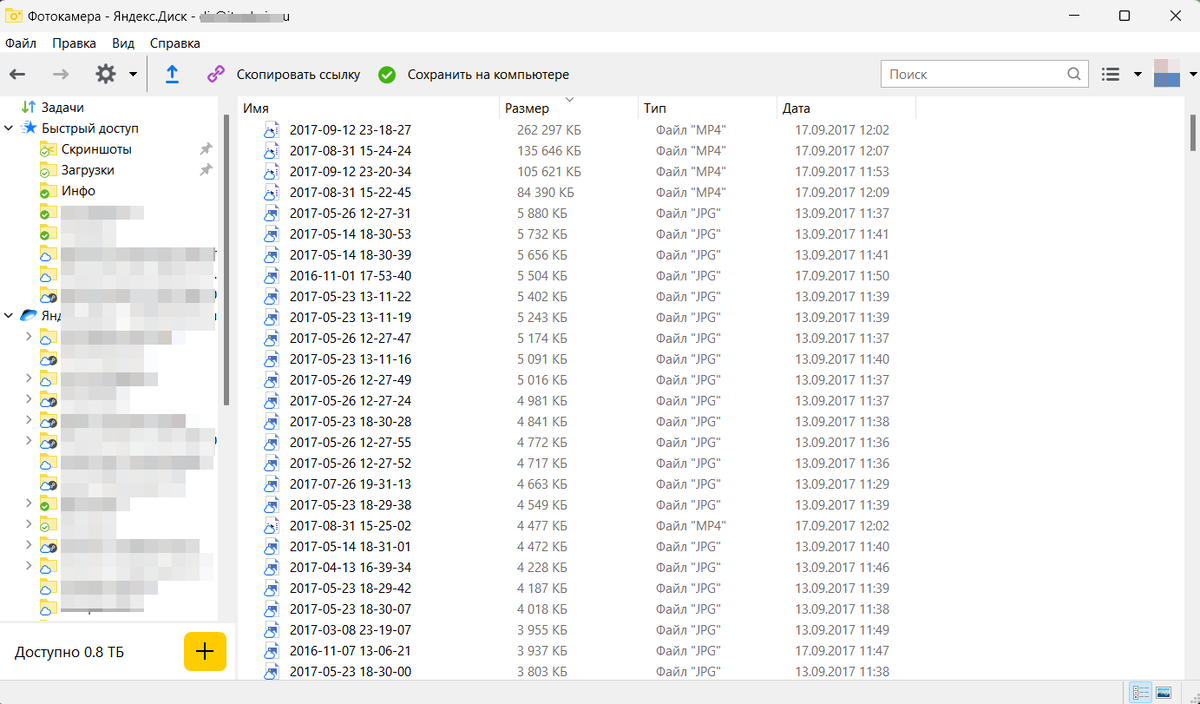Open the Правка menu
The width and height of the screenshot is (1200, 704).
pos(74,43)
